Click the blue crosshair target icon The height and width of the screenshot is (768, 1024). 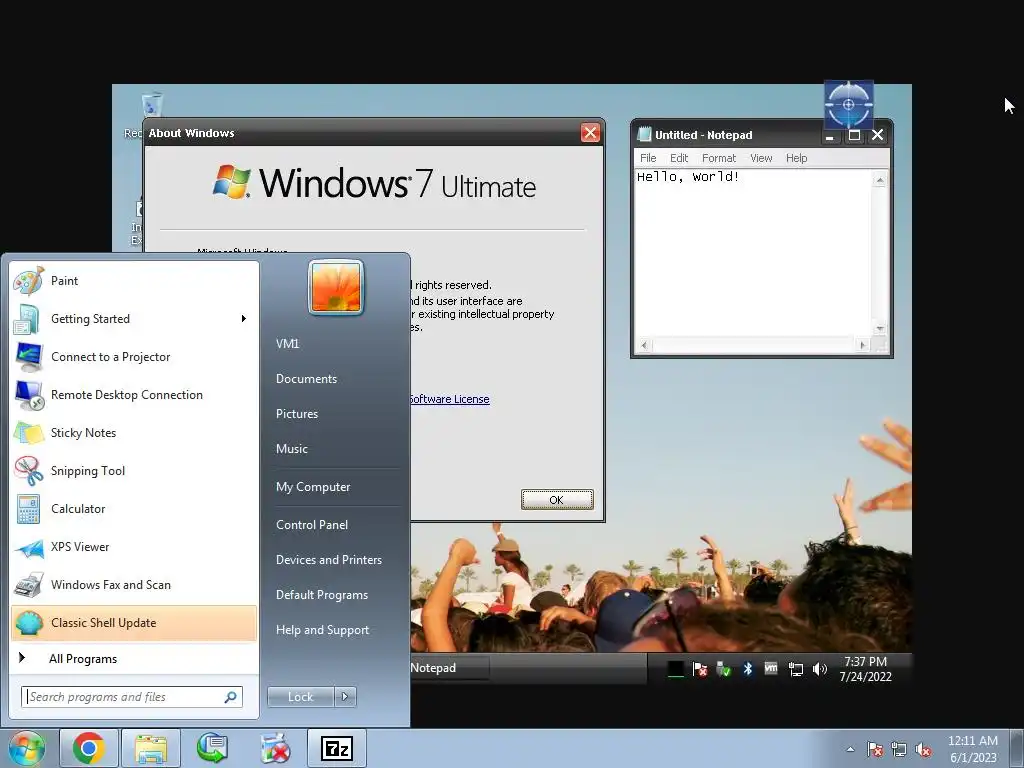coord(848,104)
